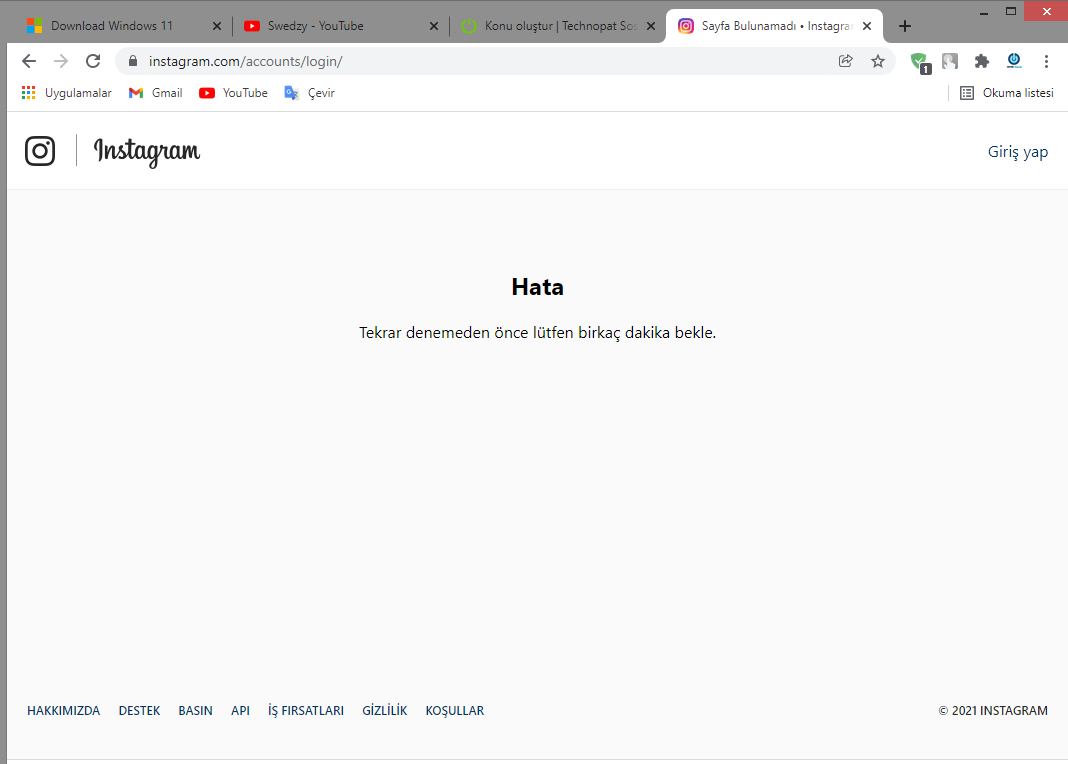Screen dimensions: 1068x764
Task: Click the blue download extension icon
Action: [1014, 61]
